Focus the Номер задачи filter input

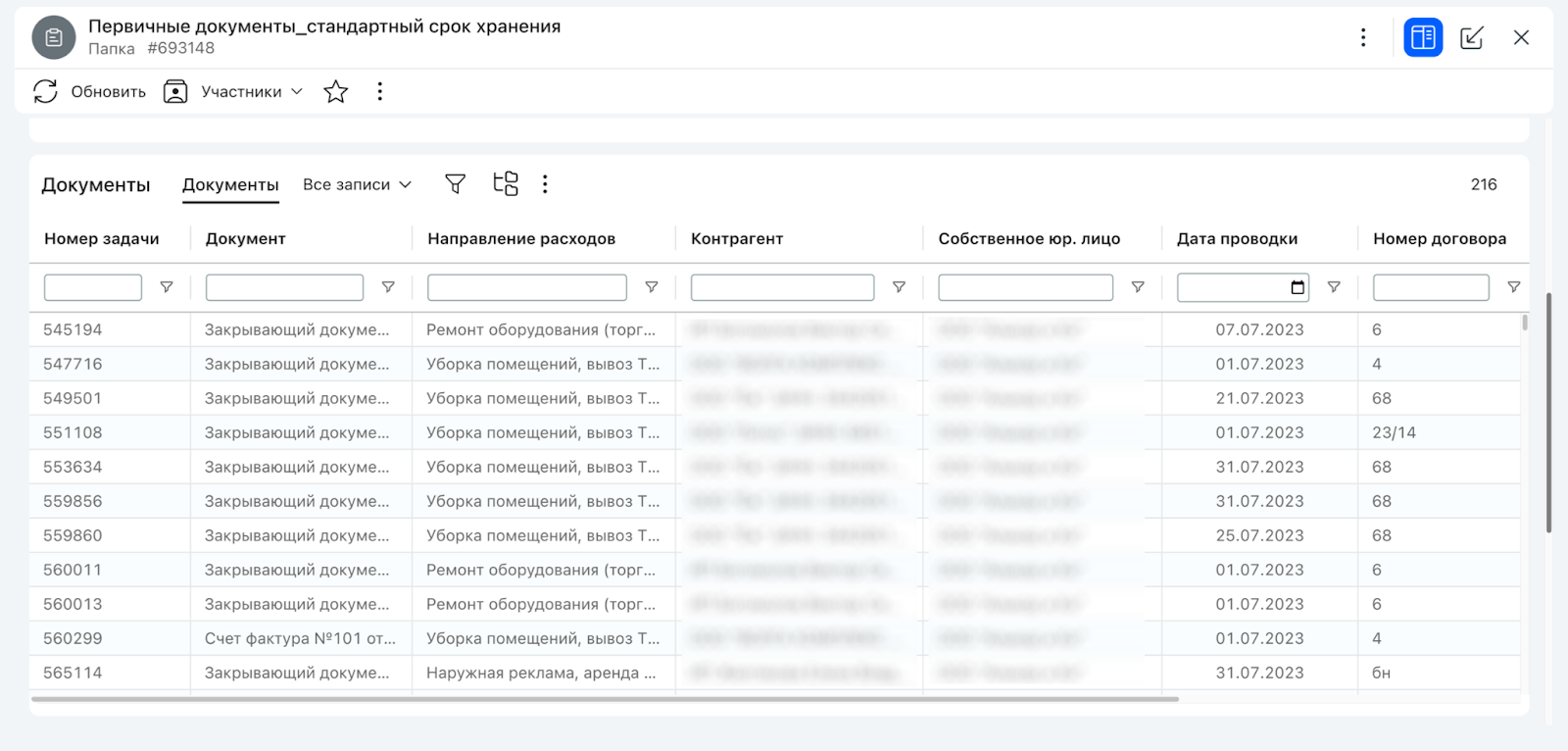[93, 287]
